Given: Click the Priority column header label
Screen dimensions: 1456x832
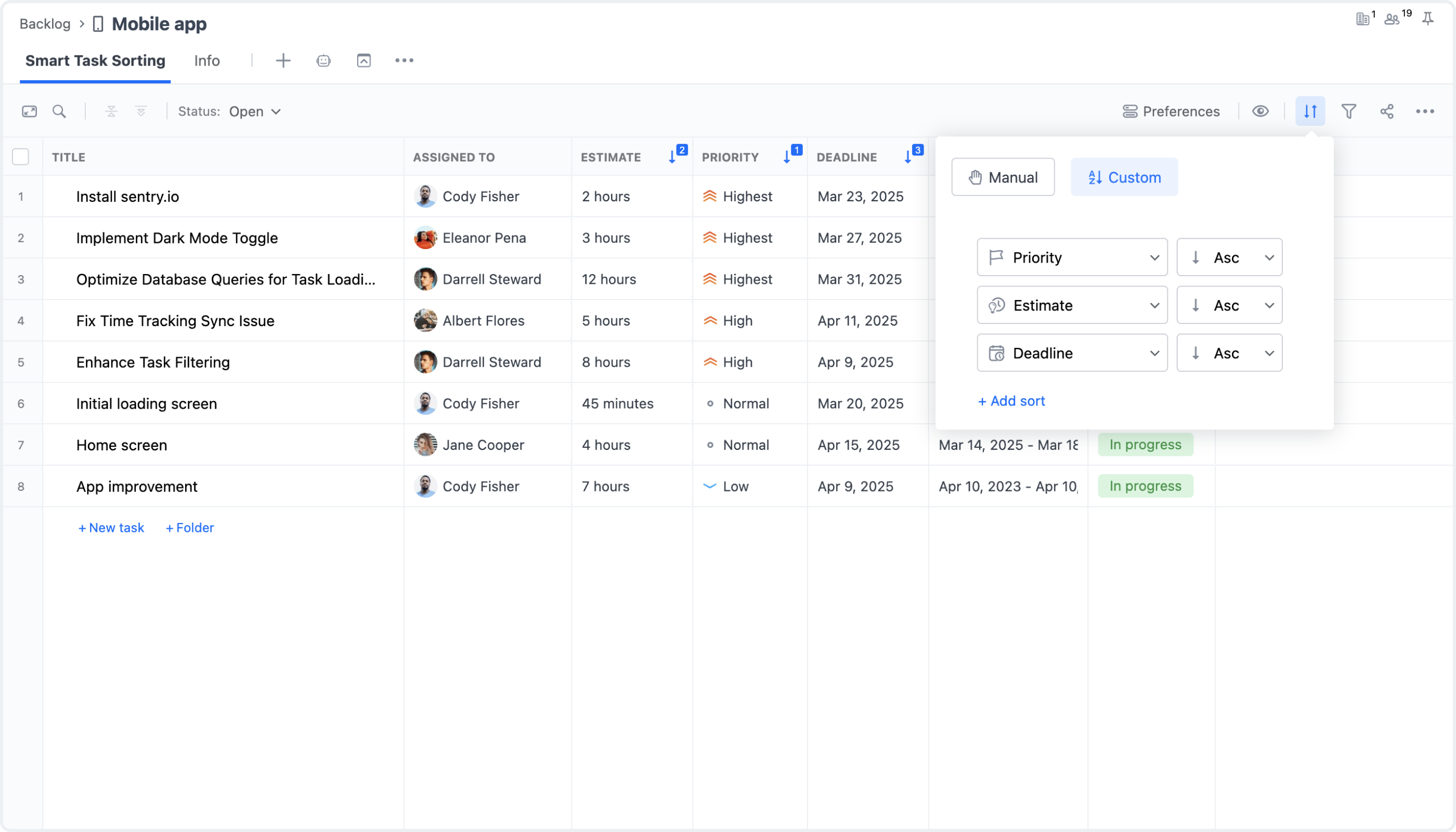Looking at the screenshot, I should point(730,157).
